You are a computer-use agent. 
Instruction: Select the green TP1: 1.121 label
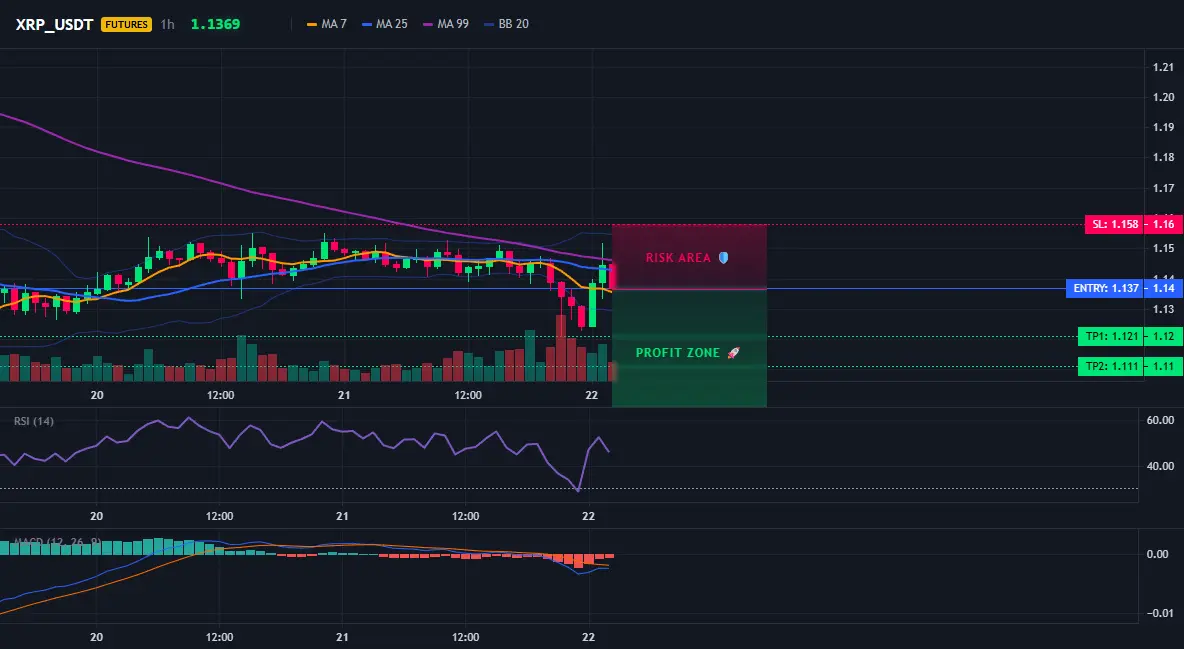[x=1110, y=336]
